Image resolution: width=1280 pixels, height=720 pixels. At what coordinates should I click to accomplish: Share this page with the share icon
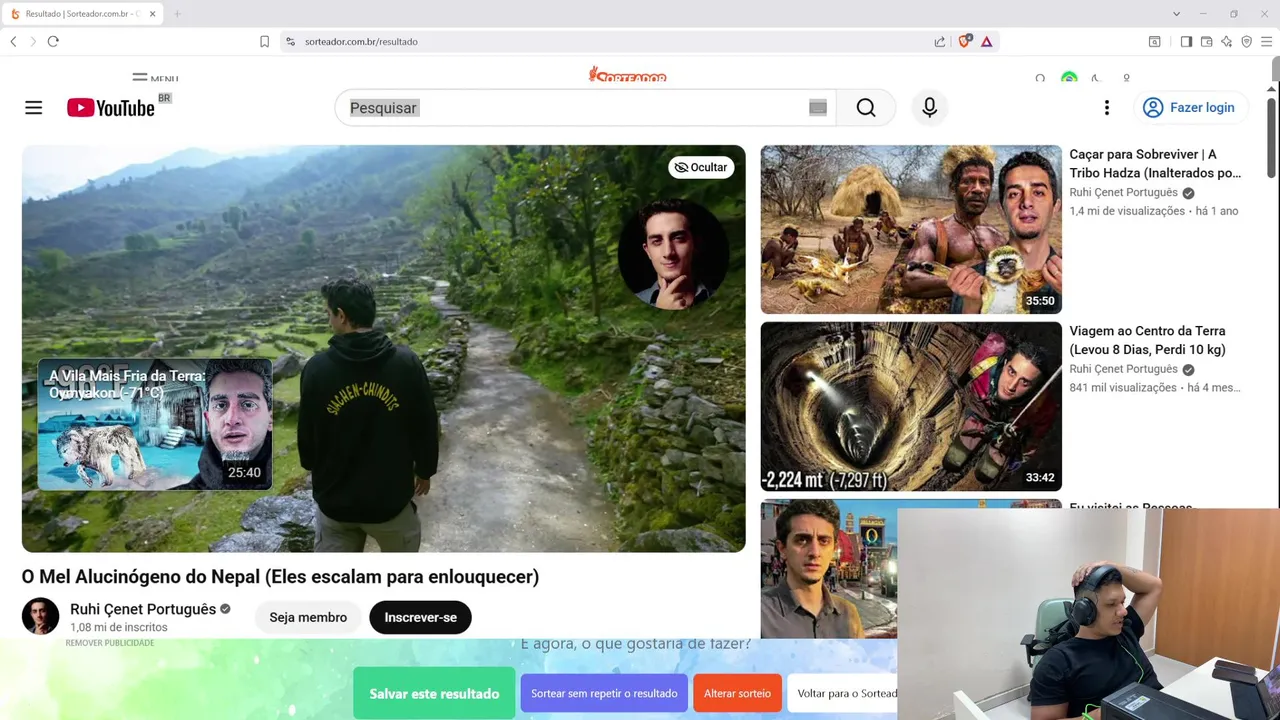click(x=940, y=41)
